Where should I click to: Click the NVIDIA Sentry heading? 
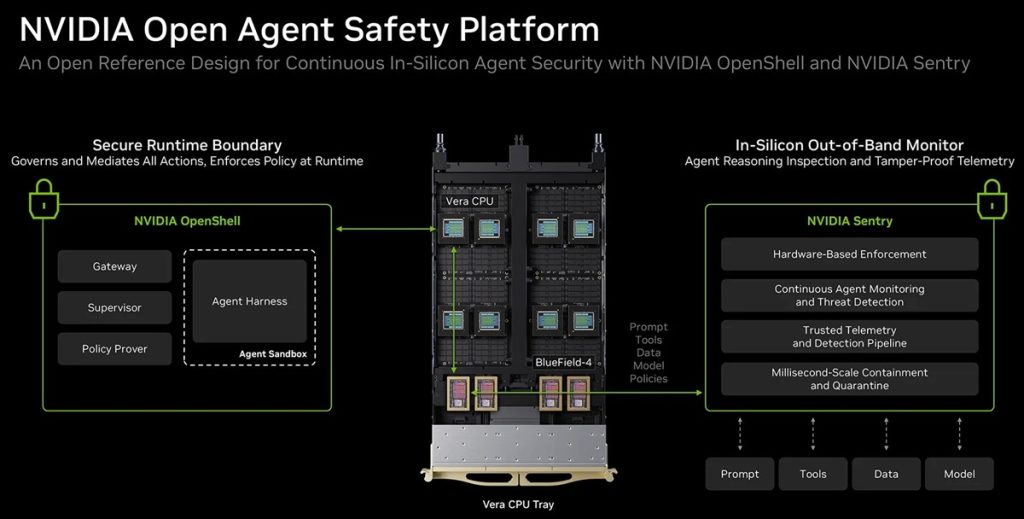tap(850, 221)
